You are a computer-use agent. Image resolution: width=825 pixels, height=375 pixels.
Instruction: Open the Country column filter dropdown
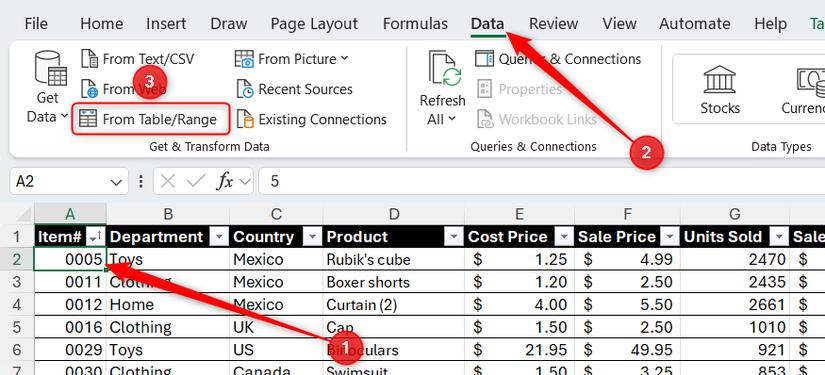coord(313,237)
